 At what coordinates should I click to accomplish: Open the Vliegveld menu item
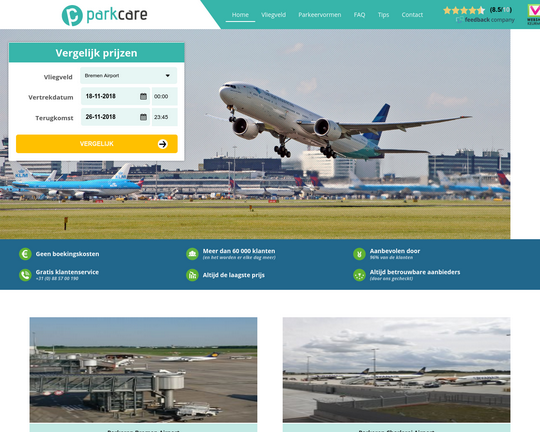point(273,15)
